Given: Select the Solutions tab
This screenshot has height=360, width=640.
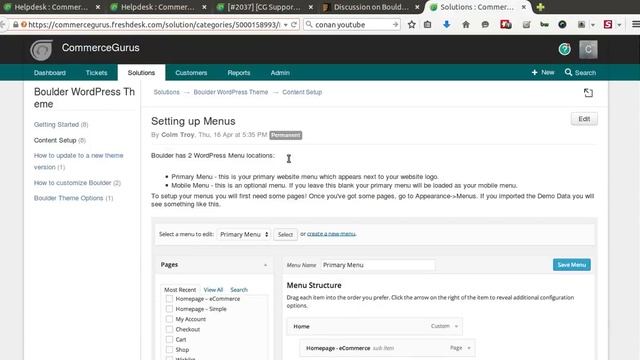Looking at the screenshot, I should point(141,73).
